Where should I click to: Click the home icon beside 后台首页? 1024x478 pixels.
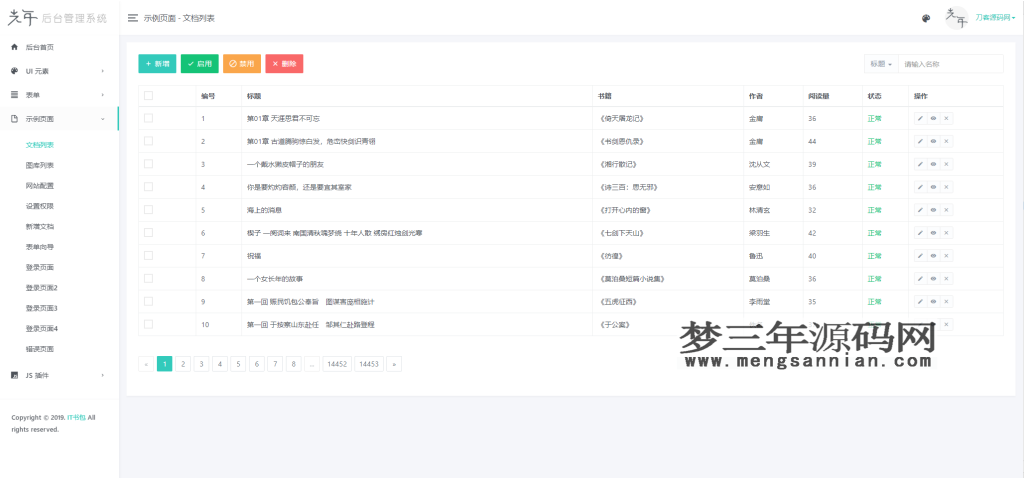(x=14, y=47)
